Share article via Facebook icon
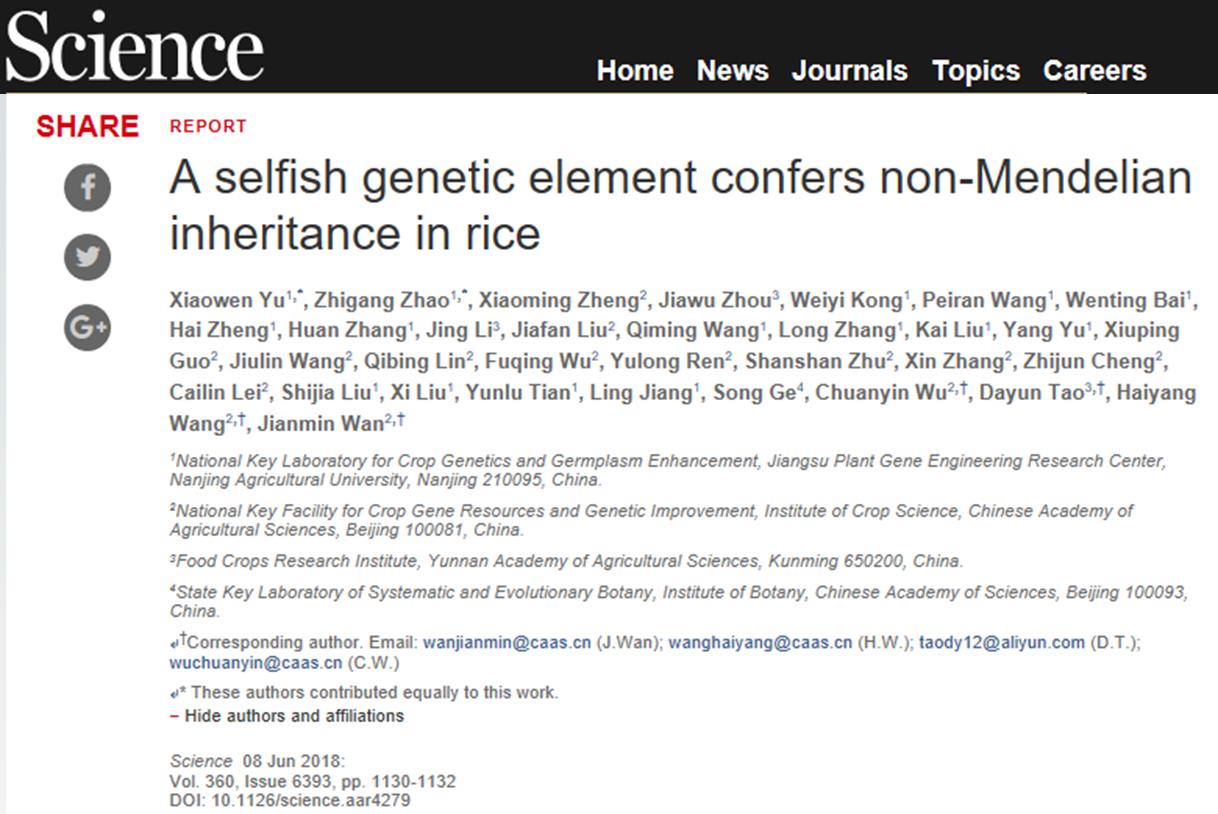This screenshot has height=814, width=1218. pyautogui.click(x=87, y=187)
